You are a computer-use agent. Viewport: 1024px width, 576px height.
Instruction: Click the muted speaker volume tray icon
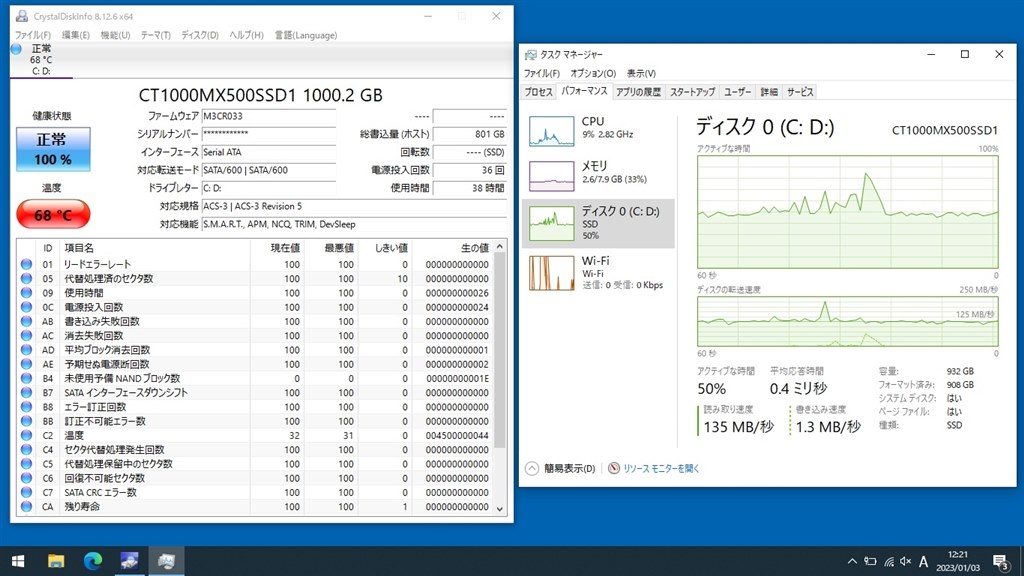click(906, 561)
